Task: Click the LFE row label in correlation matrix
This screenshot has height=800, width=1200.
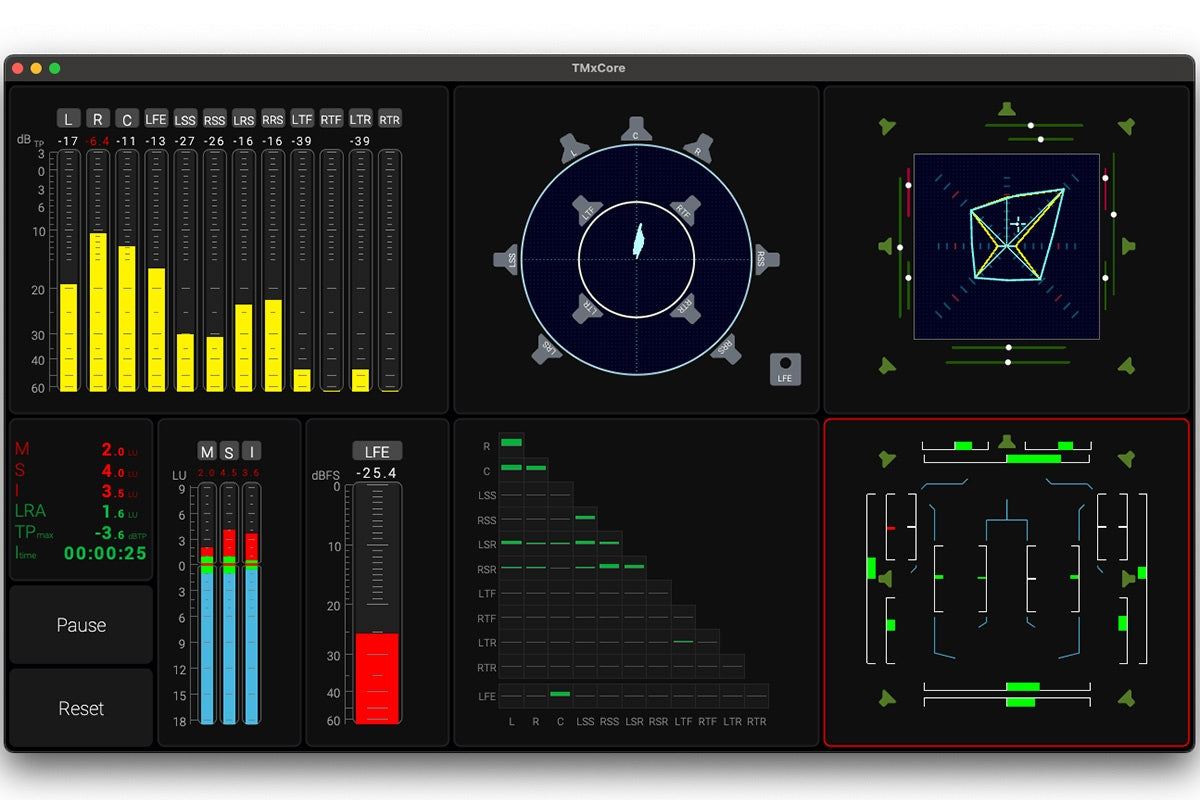Action: tap(487, 696)
